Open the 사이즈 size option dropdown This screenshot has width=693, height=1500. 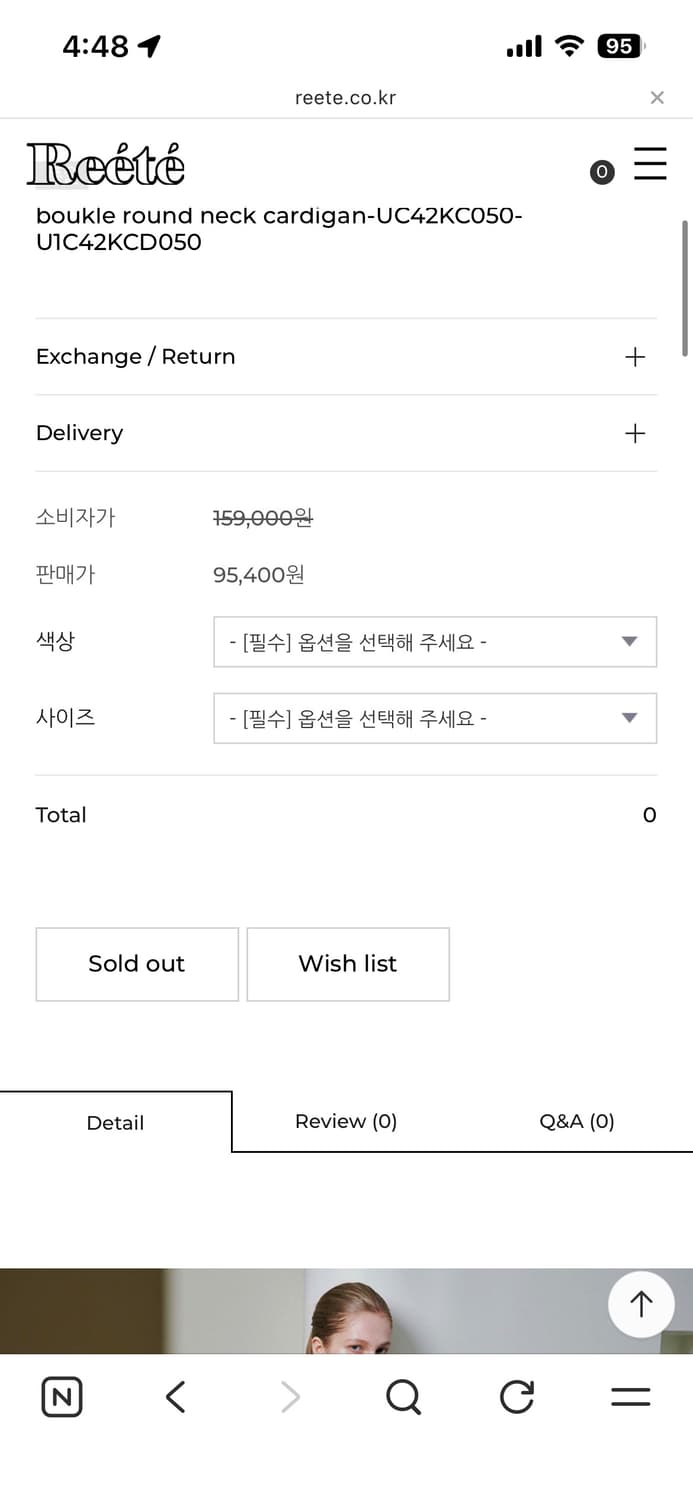pos(435,718)
